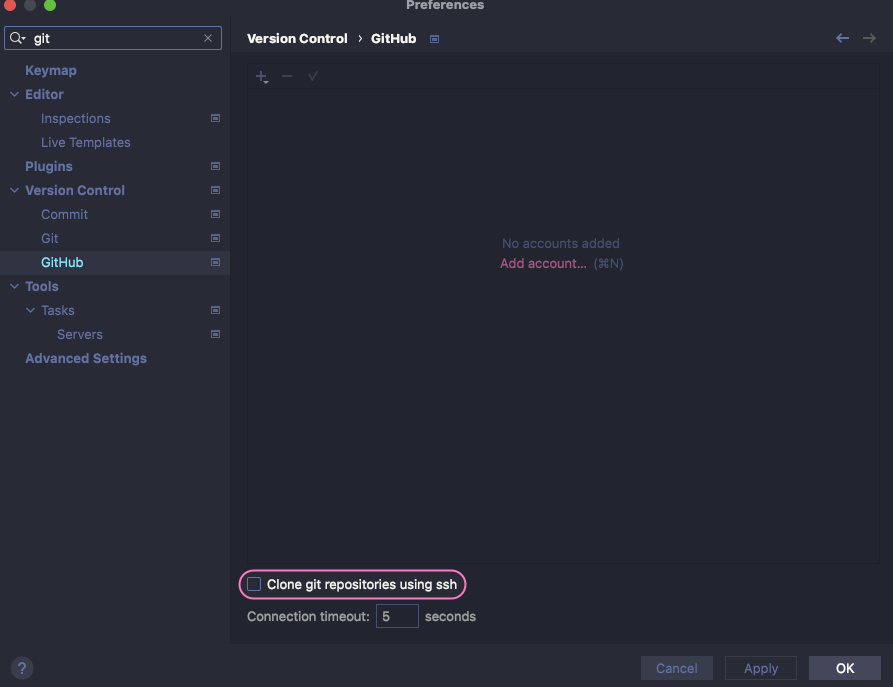Click the Add account... link

[x=543, y=264]
